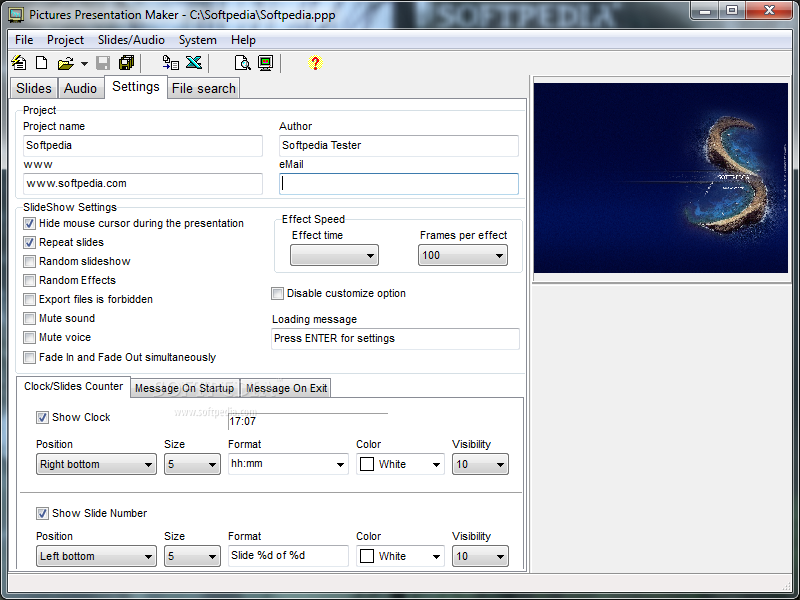Screen dimensions: 800x600
Task: Open the clock Format hh:mm dropdown
Action: pos(288,464)
